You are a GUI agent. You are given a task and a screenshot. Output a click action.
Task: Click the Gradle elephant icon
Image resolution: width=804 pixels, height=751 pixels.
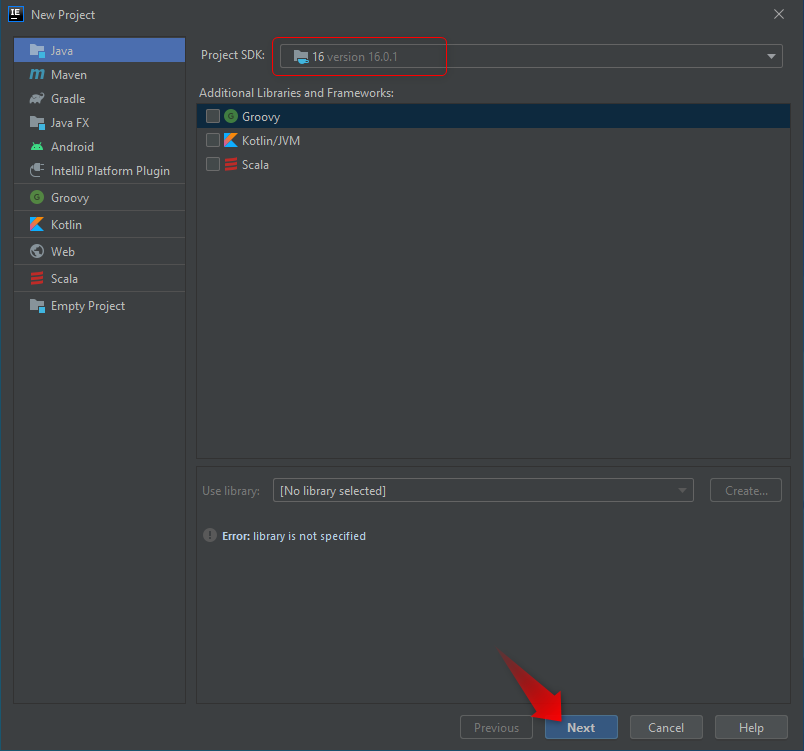tap(37, 98)
